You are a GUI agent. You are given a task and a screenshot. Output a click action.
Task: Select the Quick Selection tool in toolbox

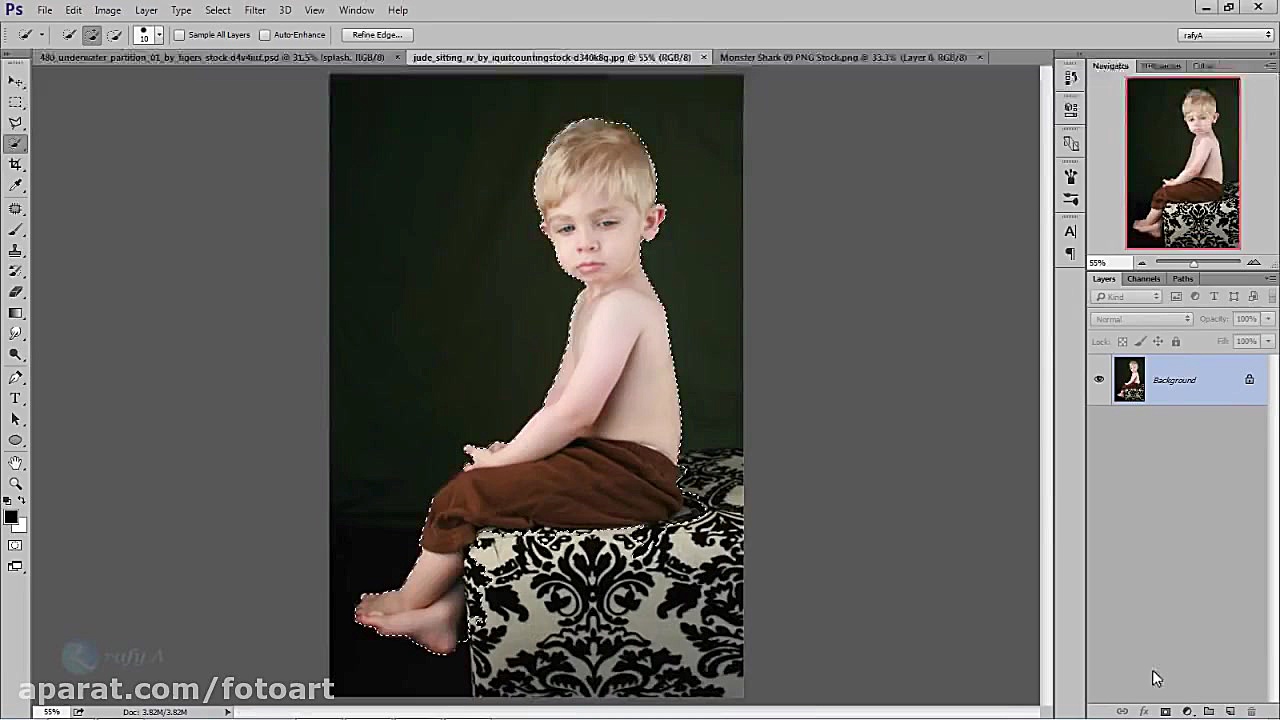click(x=16, y=144)
